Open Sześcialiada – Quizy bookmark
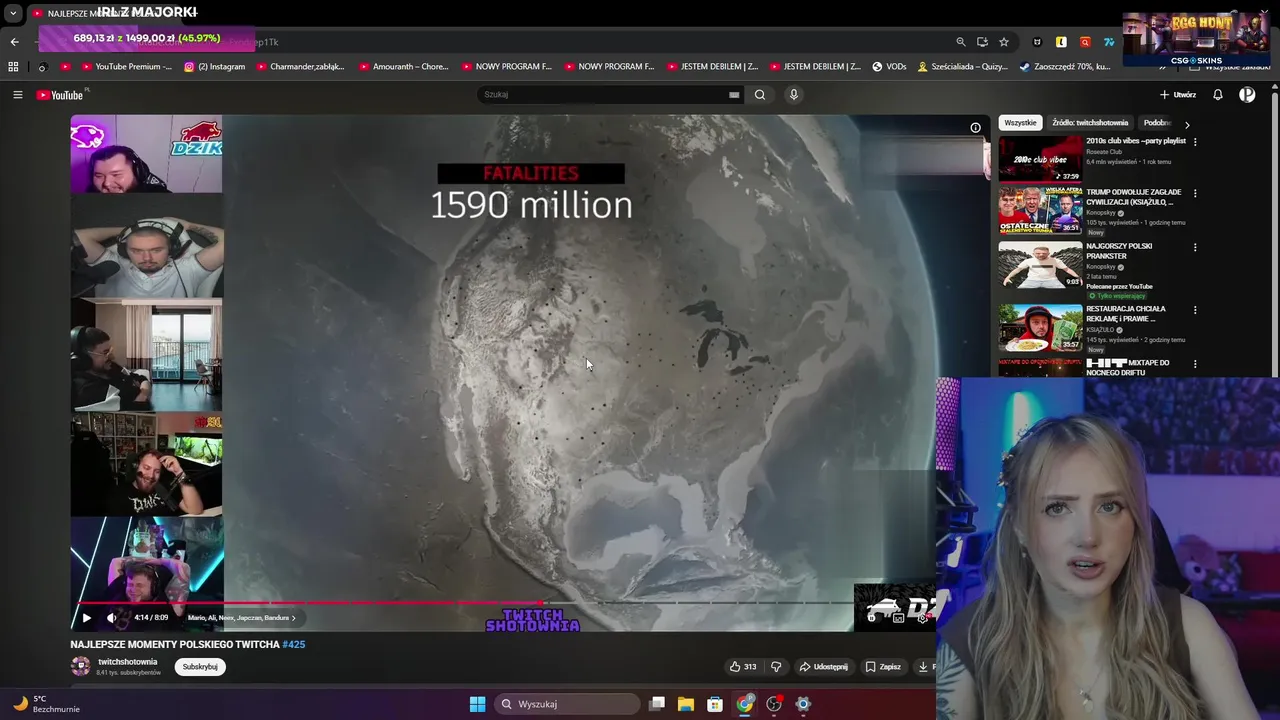This screenshot has width=1280, height=720. 961,67
